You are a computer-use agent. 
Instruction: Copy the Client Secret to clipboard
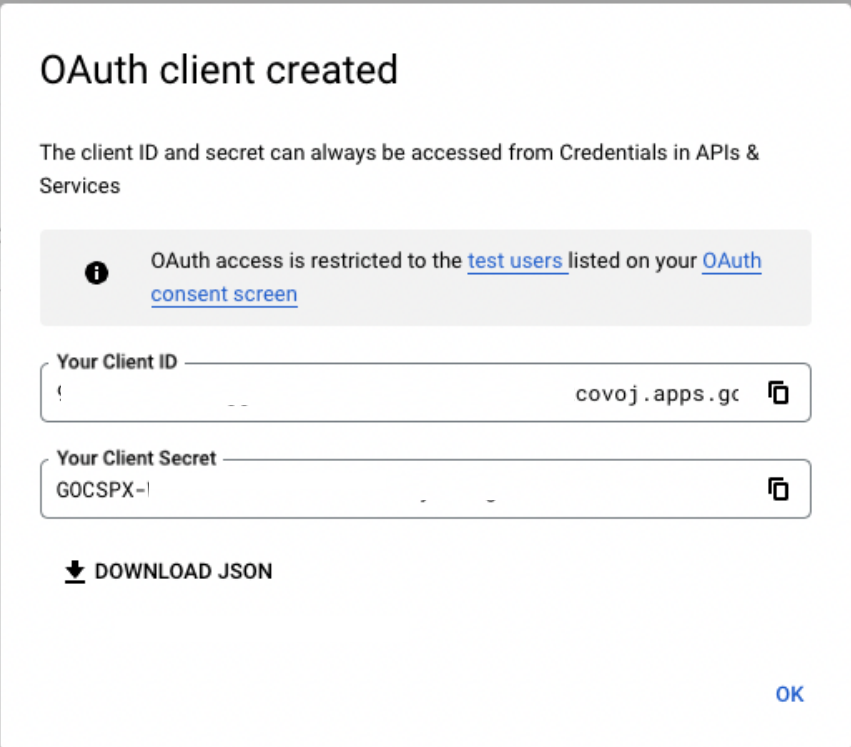click(x=778, y=489)
